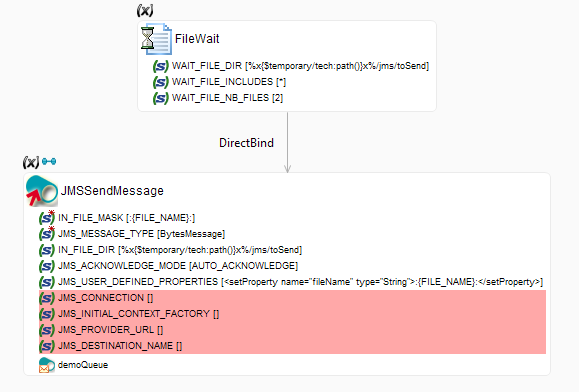Select the demoQueue metadata link text
This screenshot has height=392, width=579.
point(83,365)
